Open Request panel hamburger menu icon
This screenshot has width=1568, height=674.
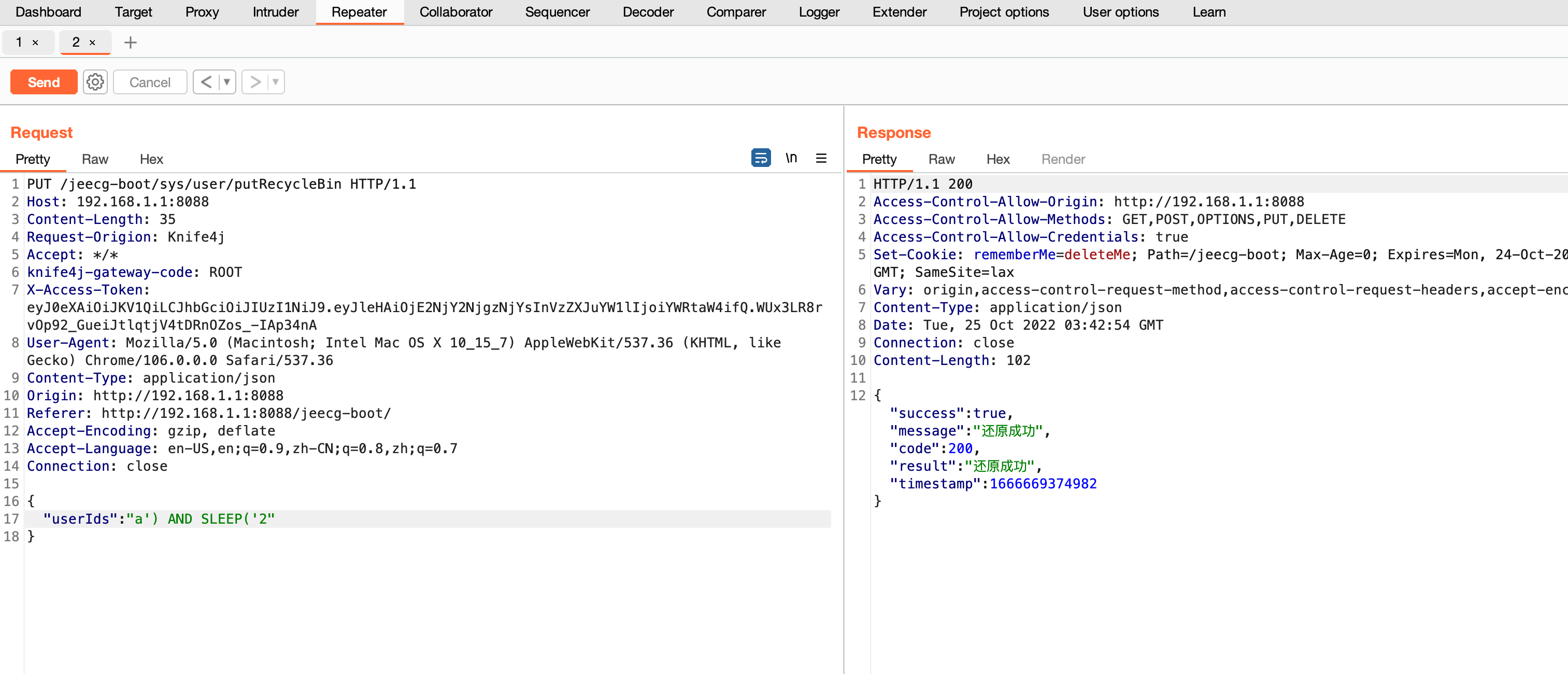820,158
